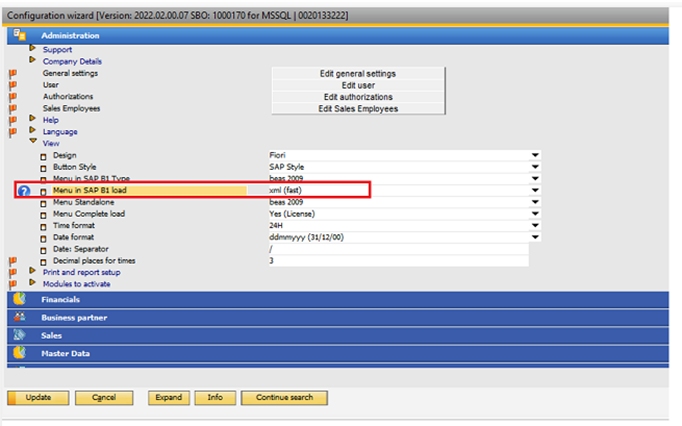The height and width of the screenshot is (426, 682).
Task: Open the blue help question mark icon
Action: [24, 191]
